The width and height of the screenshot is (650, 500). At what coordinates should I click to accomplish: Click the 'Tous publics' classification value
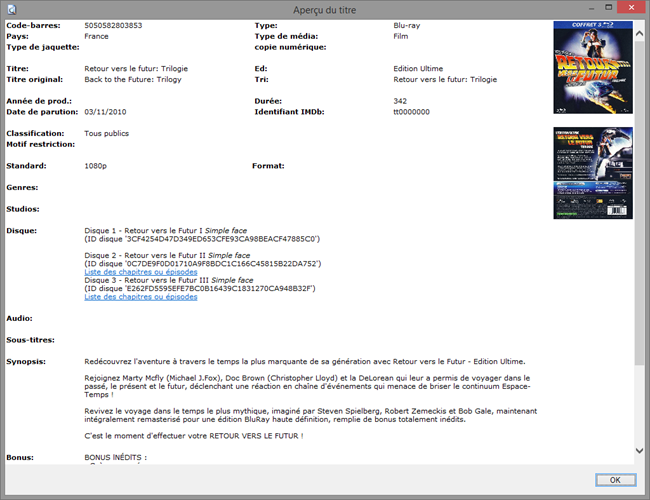pyautogui.click(x=107, y=133)
